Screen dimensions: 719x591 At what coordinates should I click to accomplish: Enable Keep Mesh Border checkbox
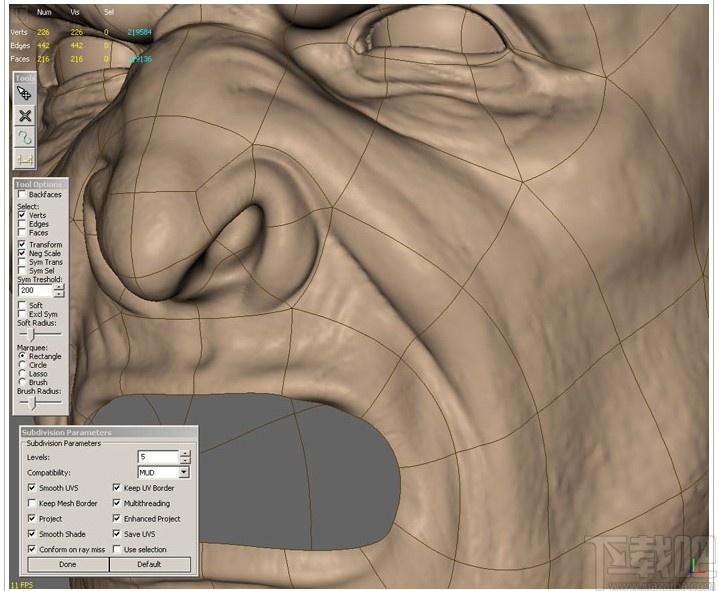(32, 503)
